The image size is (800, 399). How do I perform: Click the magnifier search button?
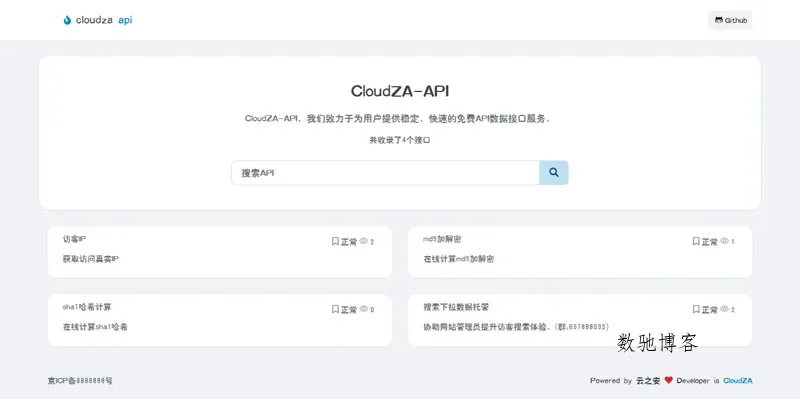pyautogui.click(x=554, y=172)
